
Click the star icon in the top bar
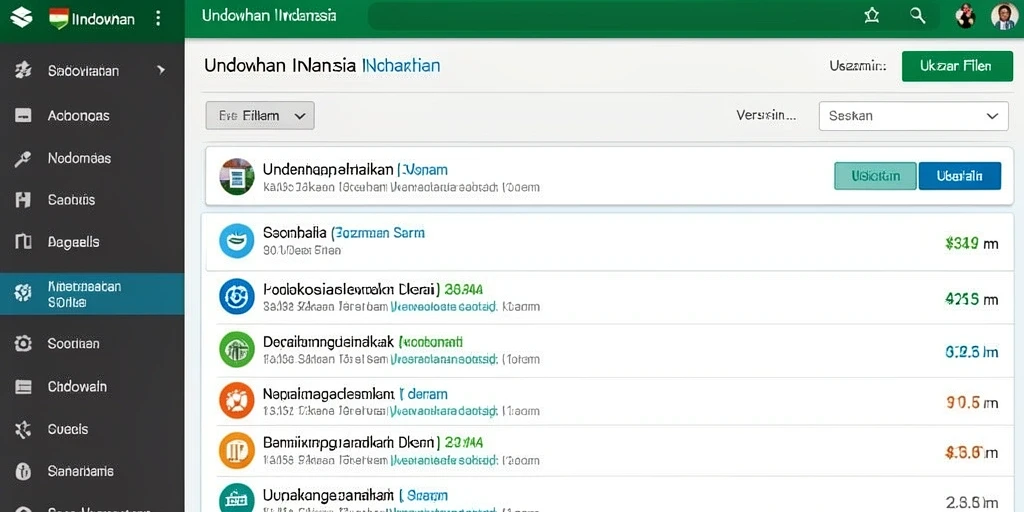871,16
